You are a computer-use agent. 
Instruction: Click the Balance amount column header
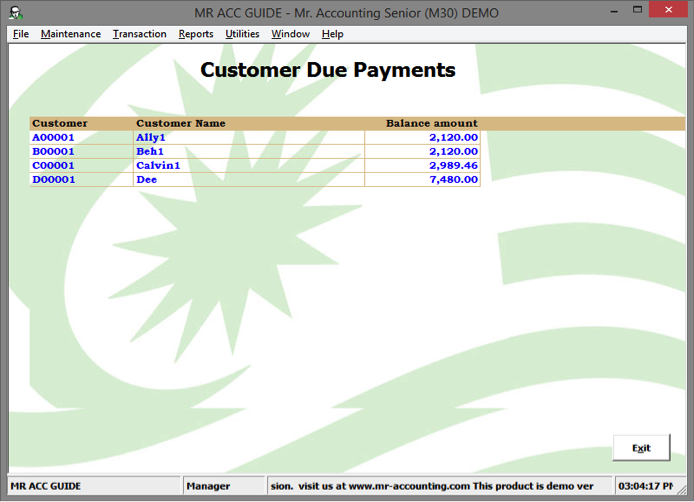pos(432,124)
